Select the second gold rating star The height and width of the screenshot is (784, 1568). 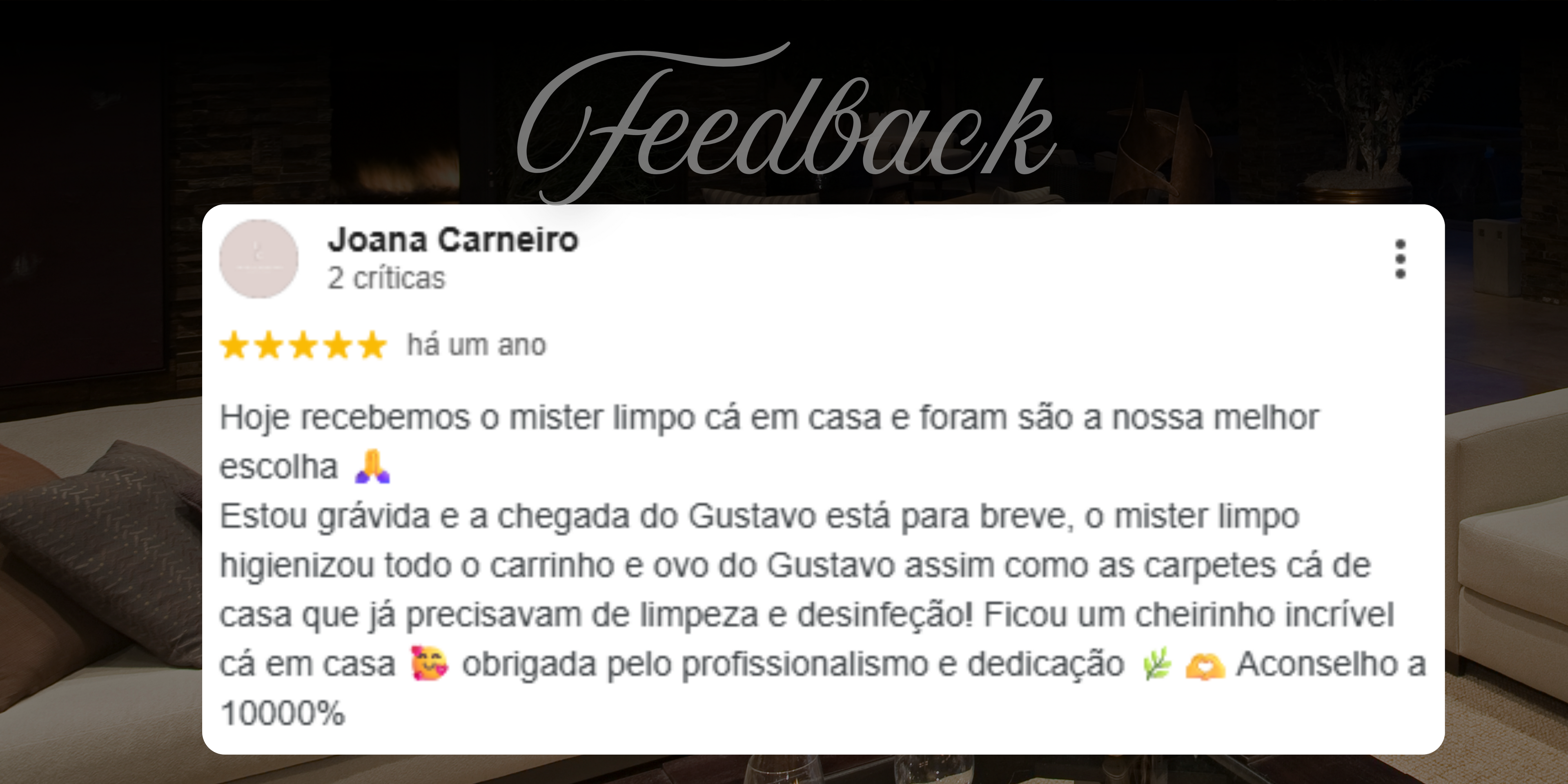[x=268, y=345]
